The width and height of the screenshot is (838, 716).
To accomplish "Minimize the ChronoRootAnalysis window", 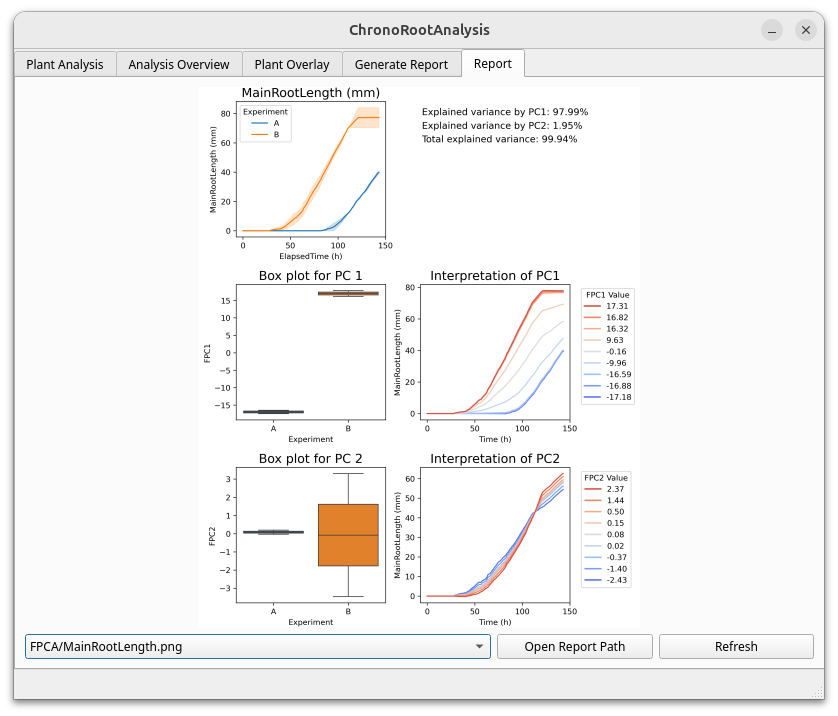I will pos(772,30).
